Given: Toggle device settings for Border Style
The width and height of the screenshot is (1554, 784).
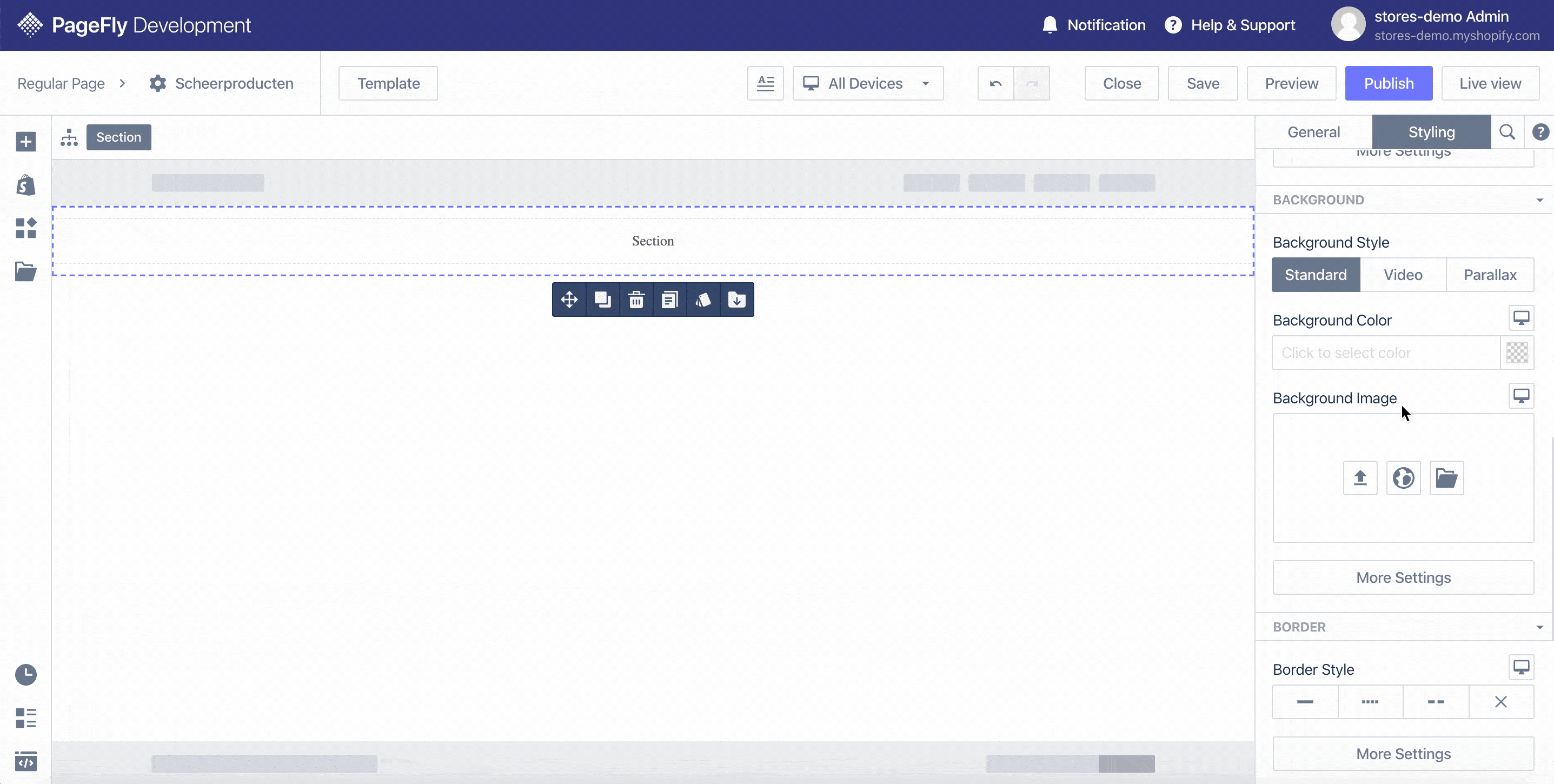Looking at the screenshot, I should tap(1522, 668).
